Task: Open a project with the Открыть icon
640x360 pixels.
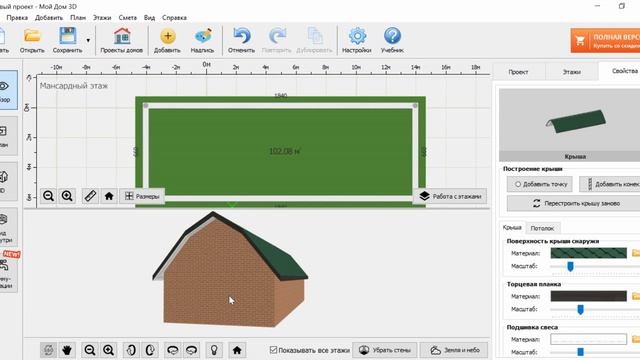Action: point(32,40)
